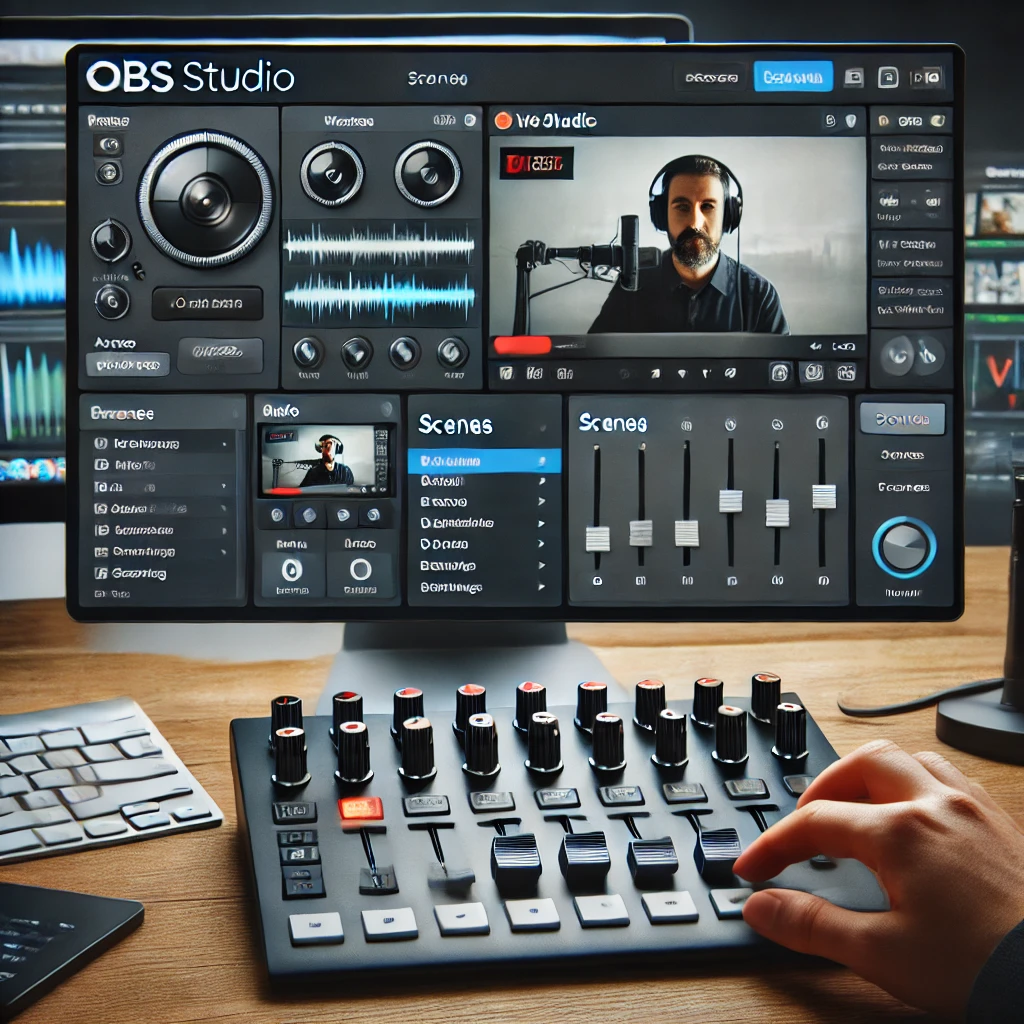The image size is (1024, 1024).
Task: Click the right ring-icon button below the thumbnail panel
Action: pyautogui.click(x=360, y=569)
